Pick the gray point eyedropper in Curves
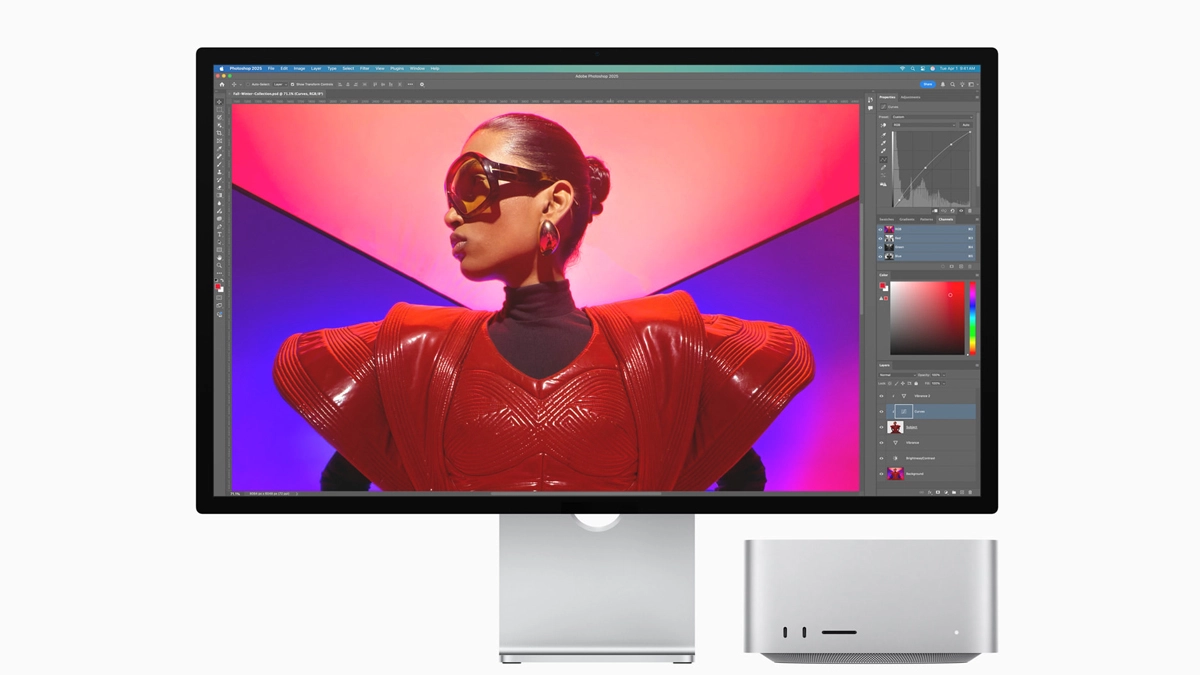 coord(883,143)
